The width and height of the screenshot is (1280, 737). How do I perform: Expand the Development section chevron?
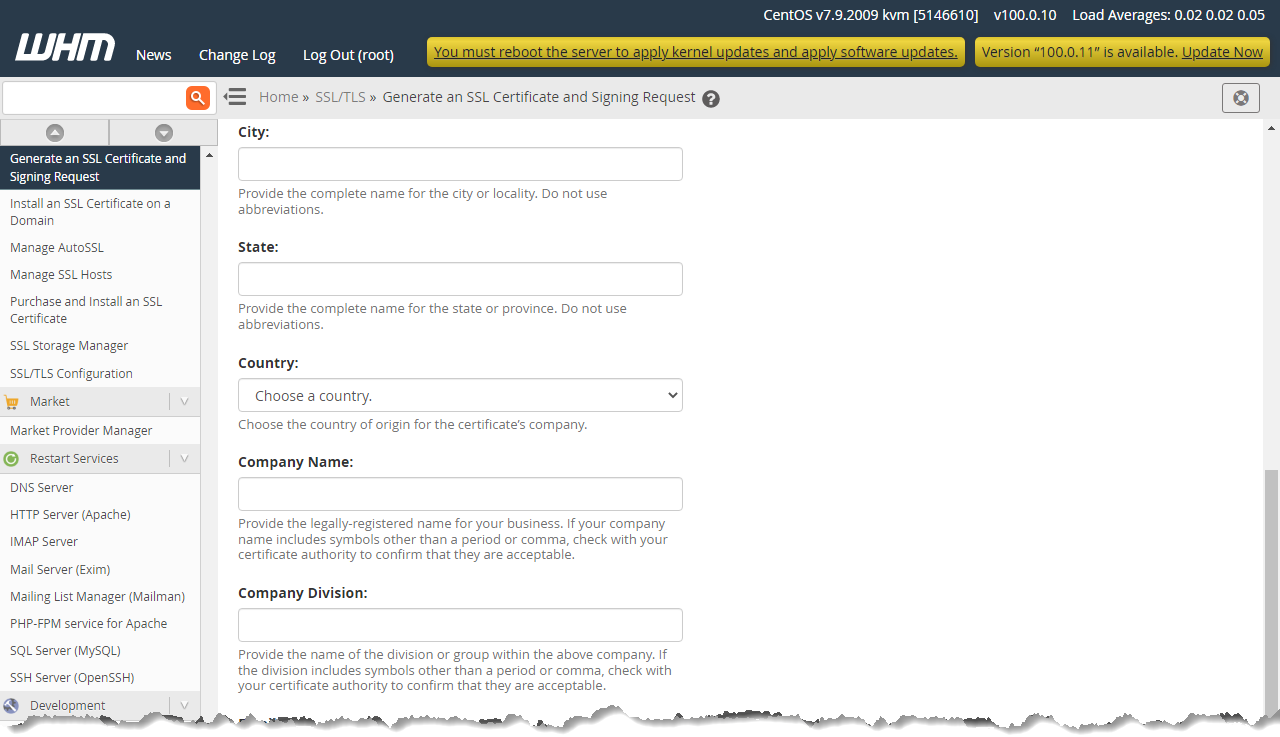pos(184,704)
